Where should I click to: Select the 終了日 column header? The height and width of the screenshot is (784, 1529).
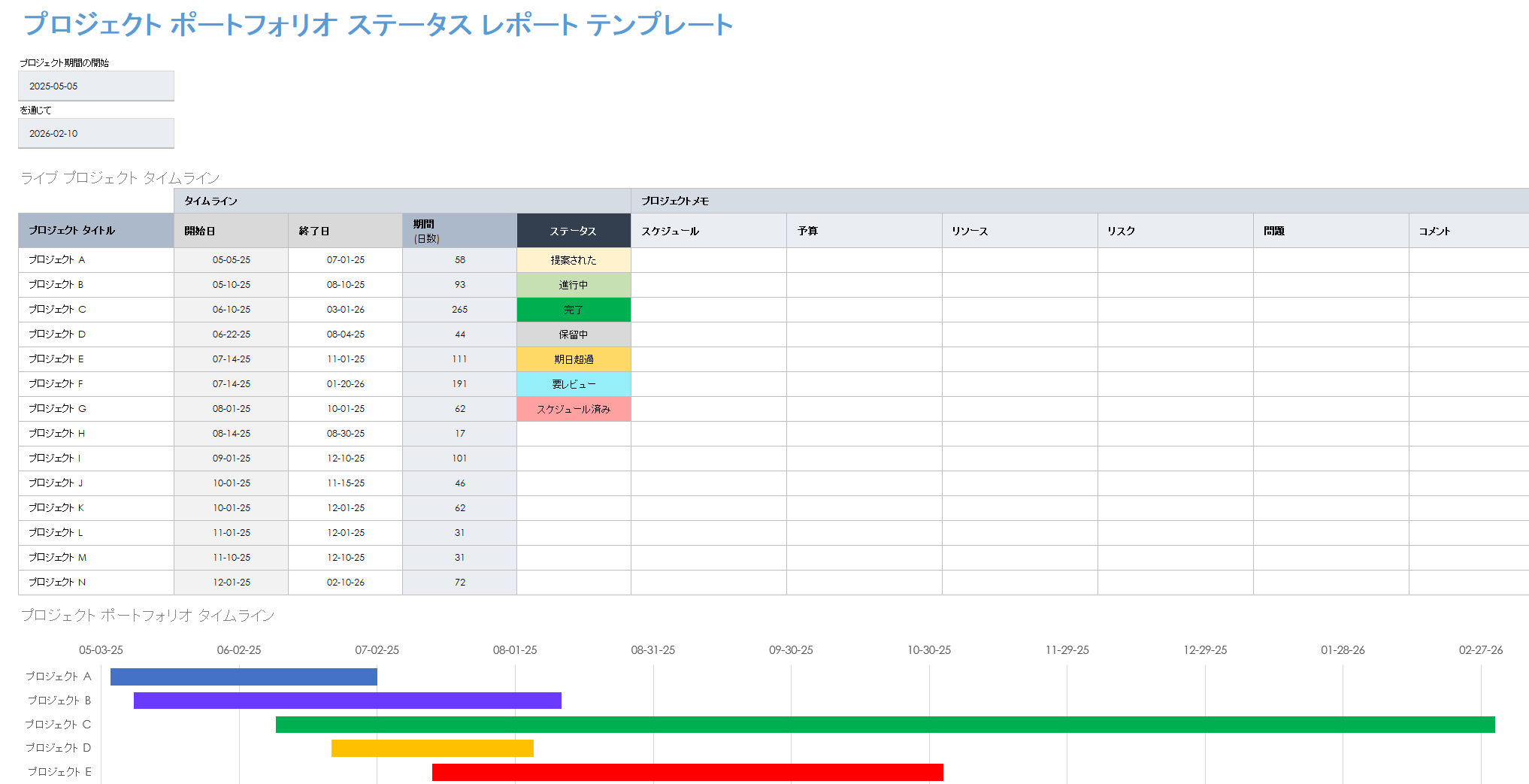coord(346,231)
